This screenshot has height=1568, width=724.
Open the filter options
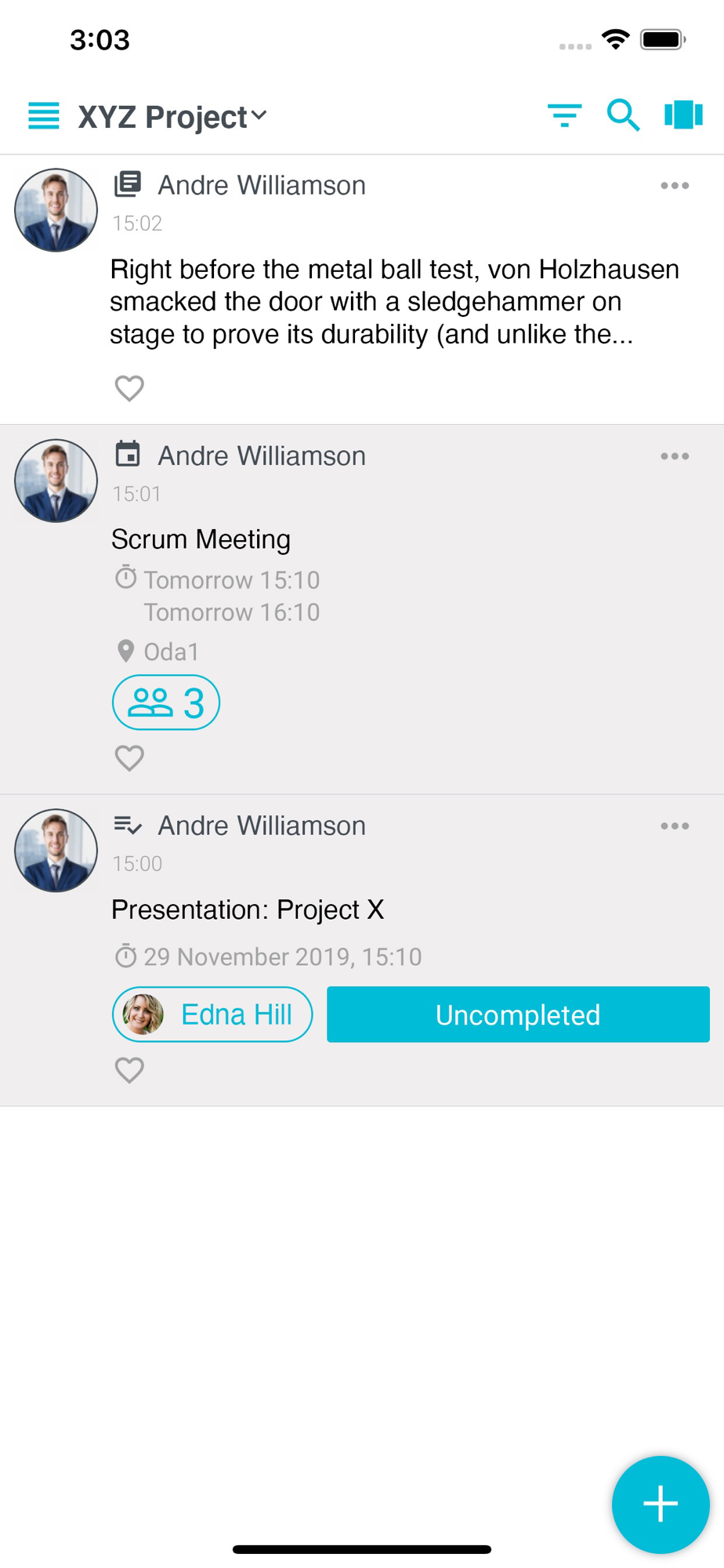pyautogui.click(x=564, y=116)
